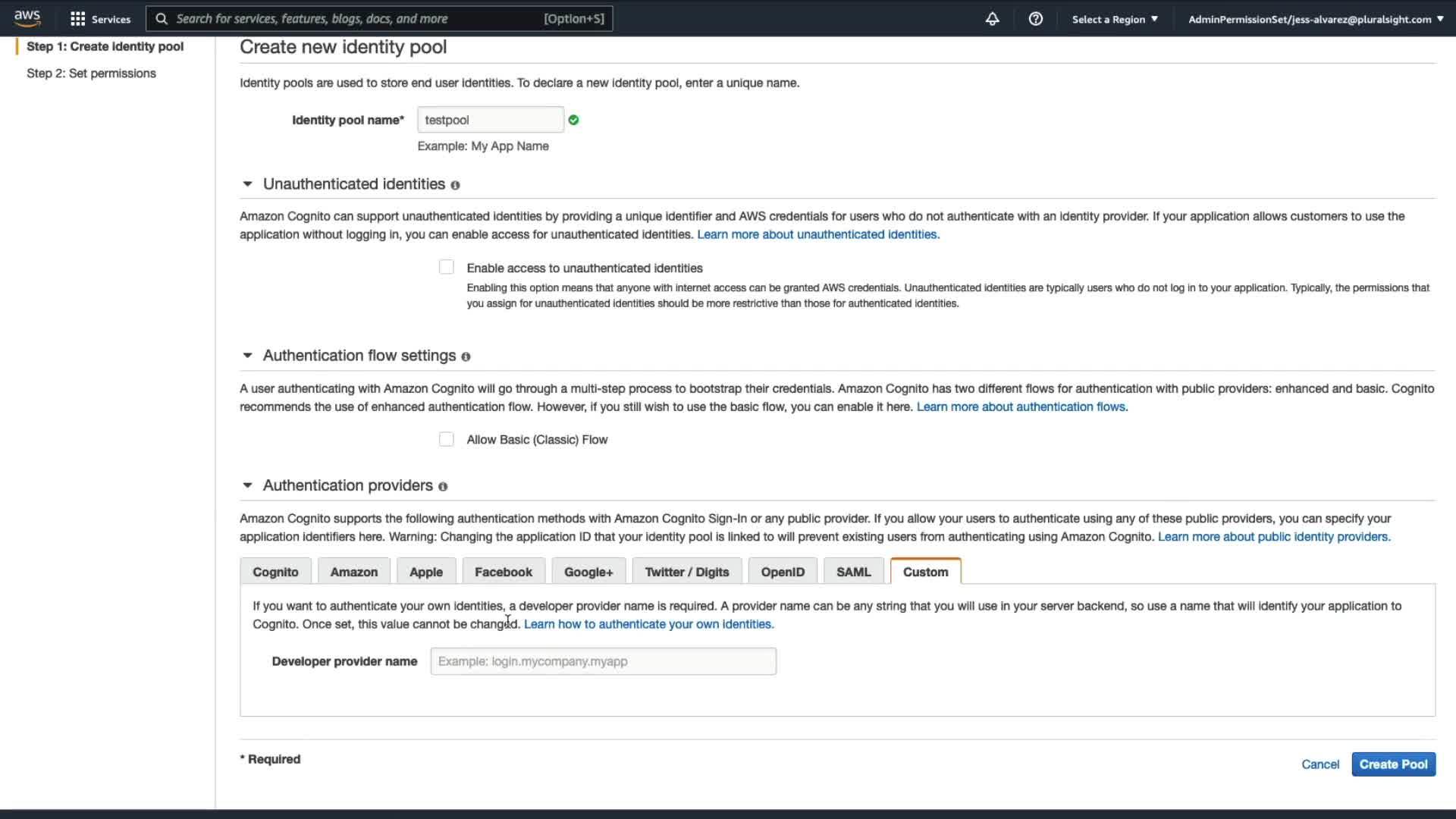This screenshot has height=819, width=1456.
Task: Check Allow Basic (Classic) Flow
Action: click(447, 439)
